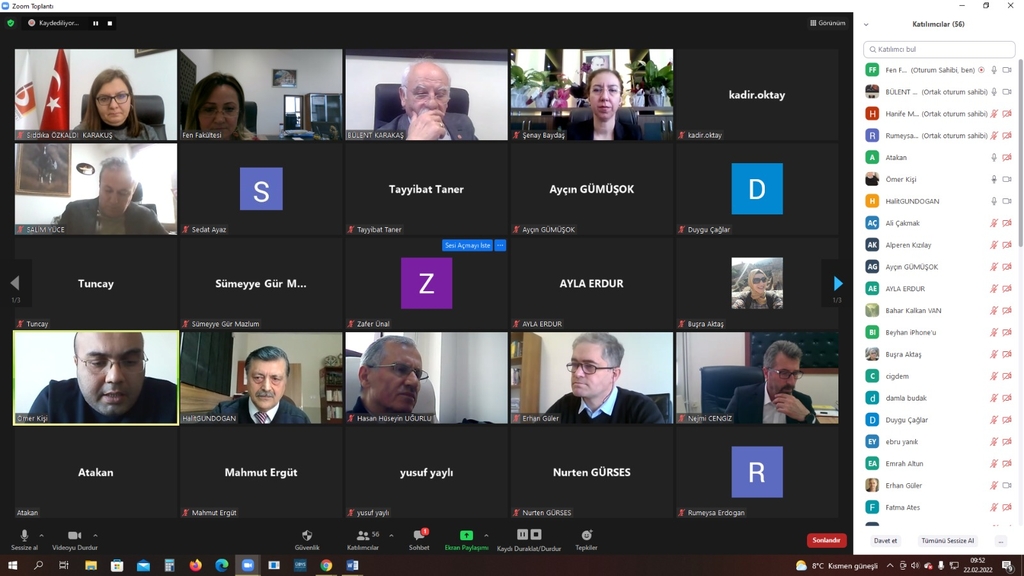Start Ekran Paylaşımı screen share
This screenshot has width=1024, height=576.
click(466, 536)
